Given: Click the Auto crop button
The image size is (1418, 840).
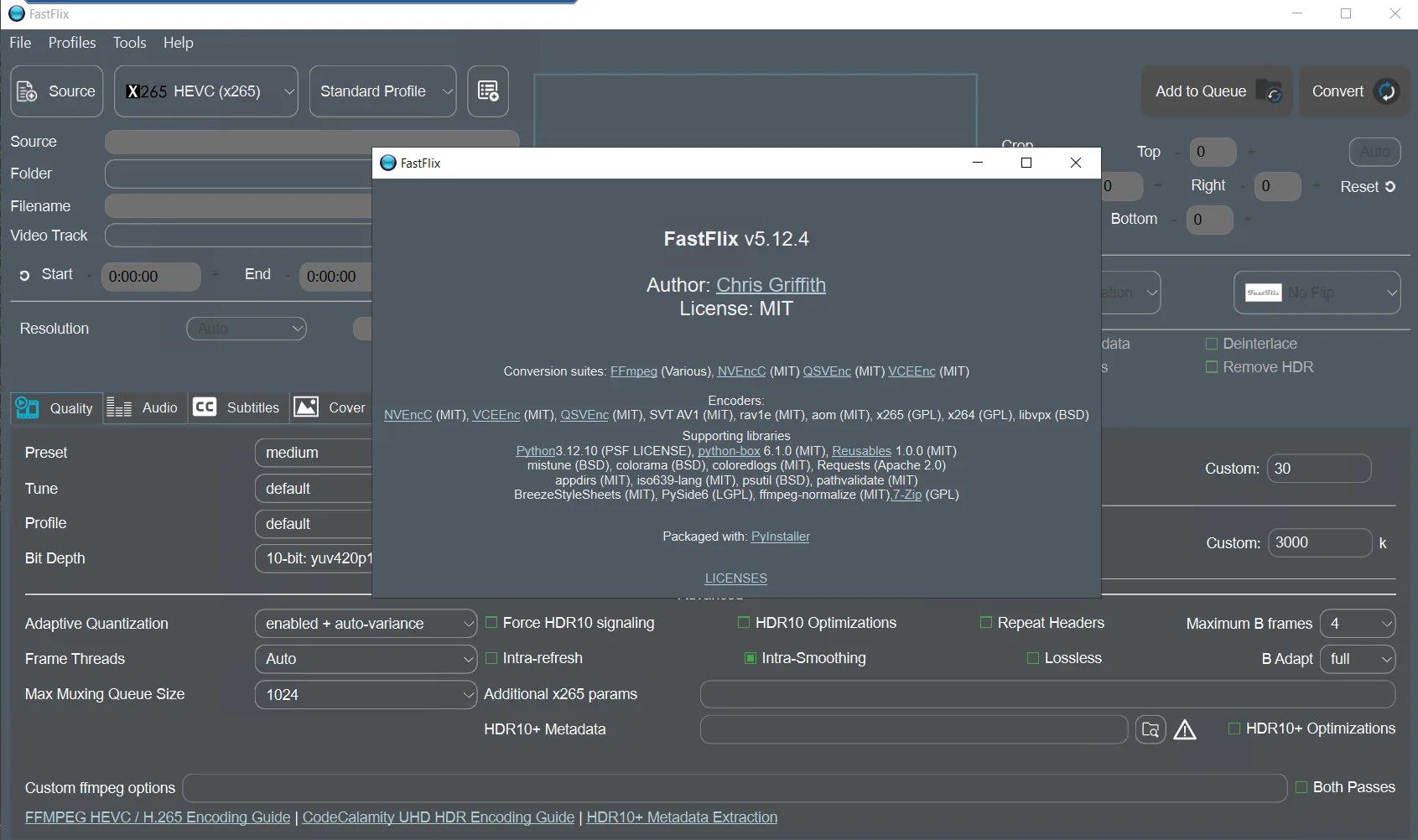Looking at the screenshot, I should pos(1374,152).
